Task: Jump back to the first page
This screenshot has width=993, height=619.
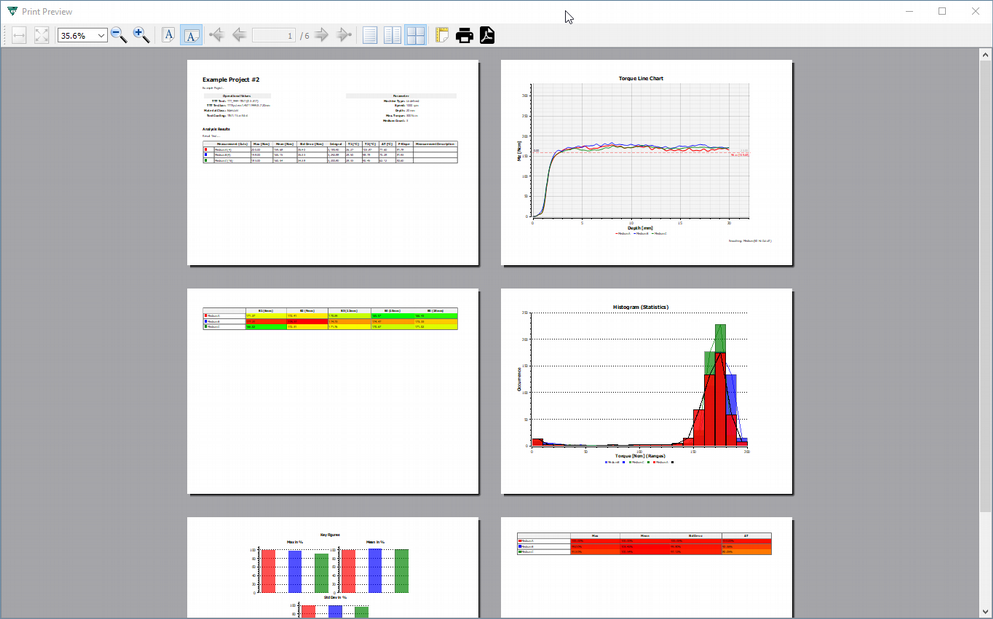Action: pos(216,35)
